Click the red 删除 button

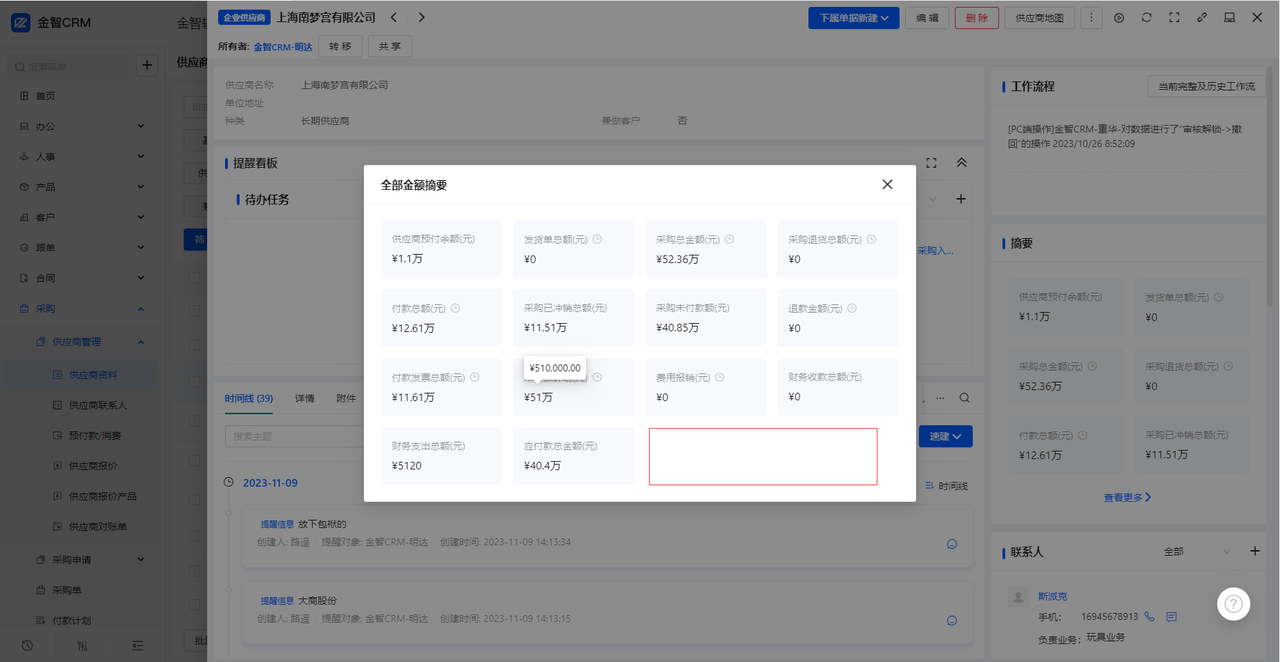976,18
